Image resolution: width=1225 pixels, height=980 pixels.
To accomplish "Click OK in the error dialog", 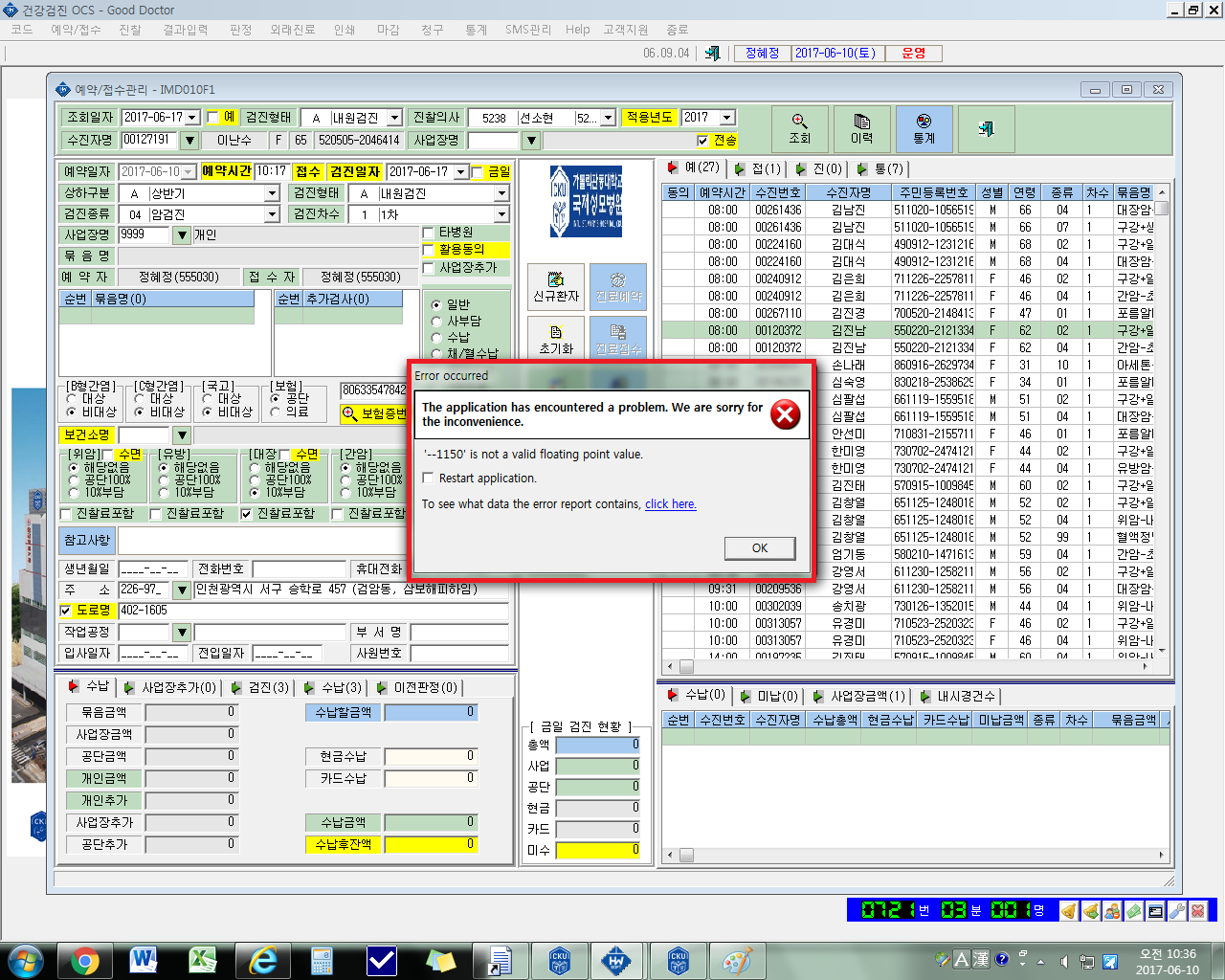I will [760, 548].
